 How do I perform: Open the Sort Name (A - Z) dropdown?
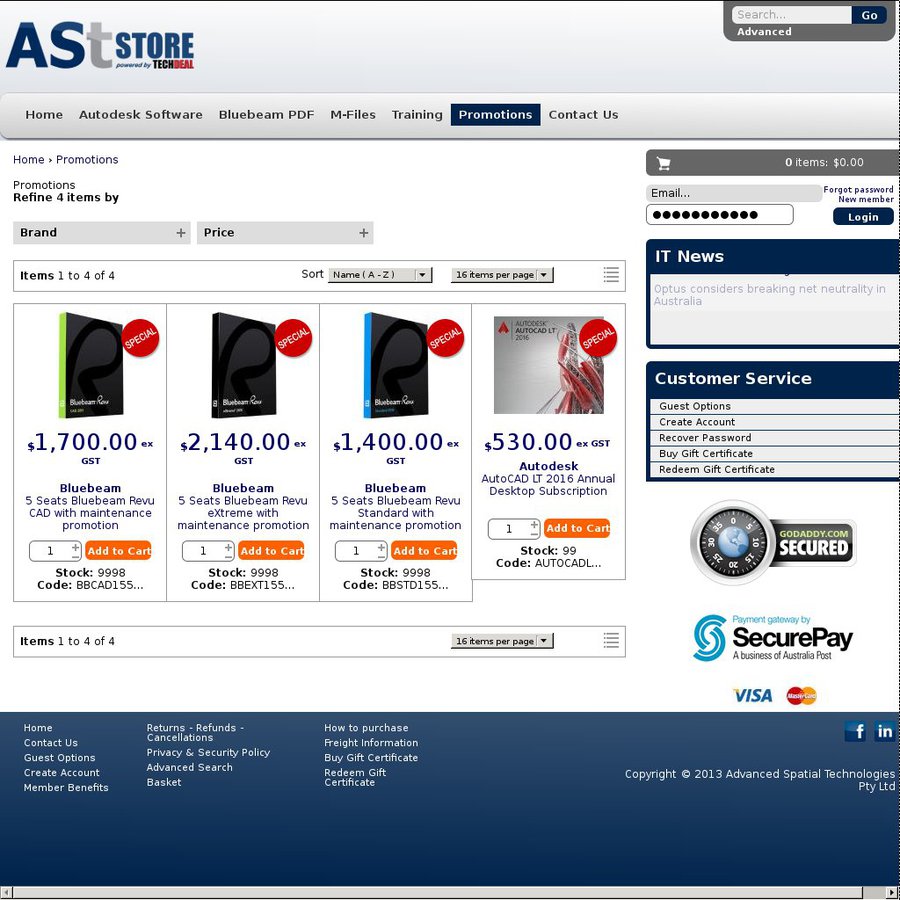(x=379, y=275)
